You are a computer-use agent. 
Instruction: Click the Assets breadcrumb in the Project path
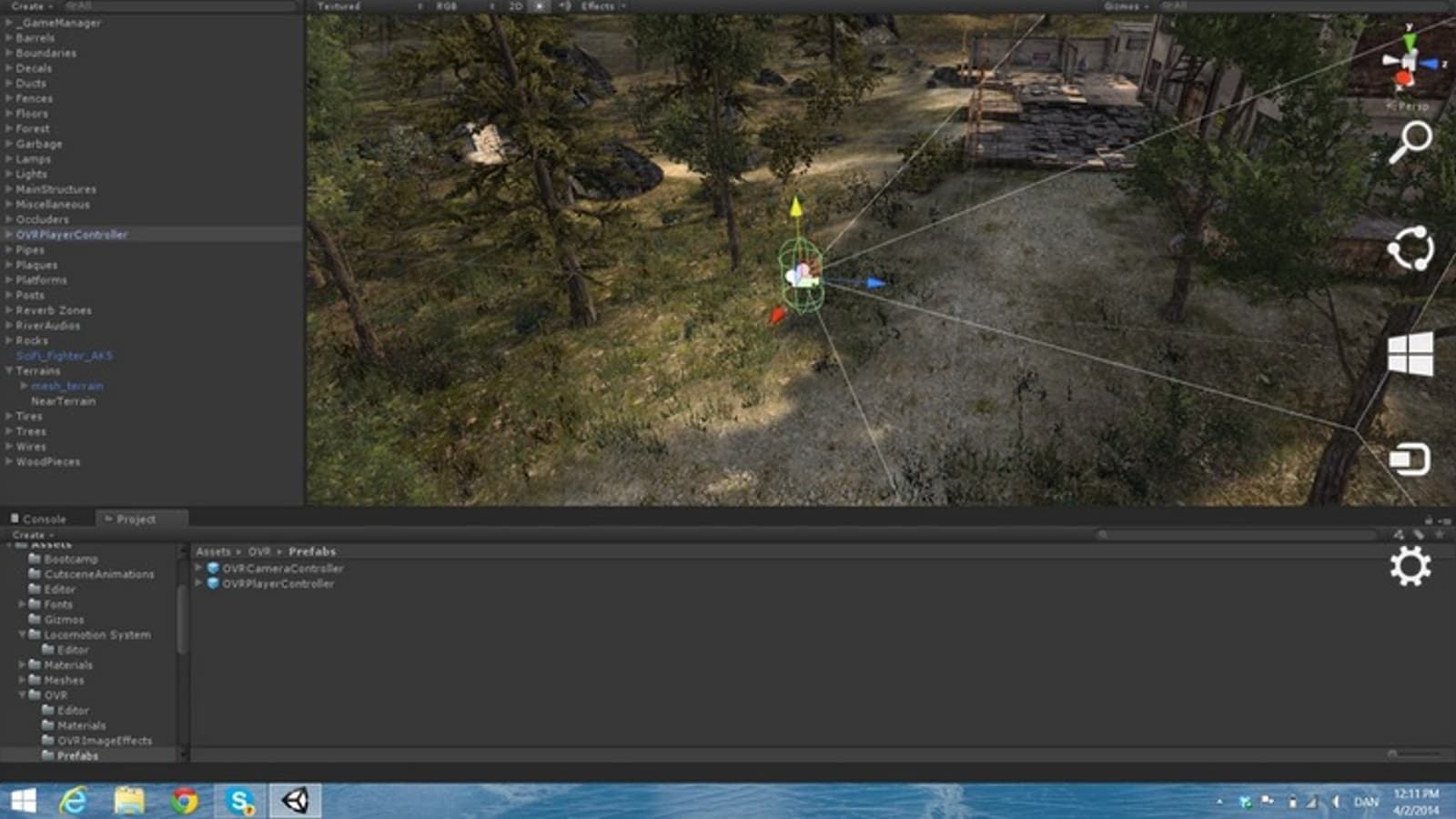point(213,551)
